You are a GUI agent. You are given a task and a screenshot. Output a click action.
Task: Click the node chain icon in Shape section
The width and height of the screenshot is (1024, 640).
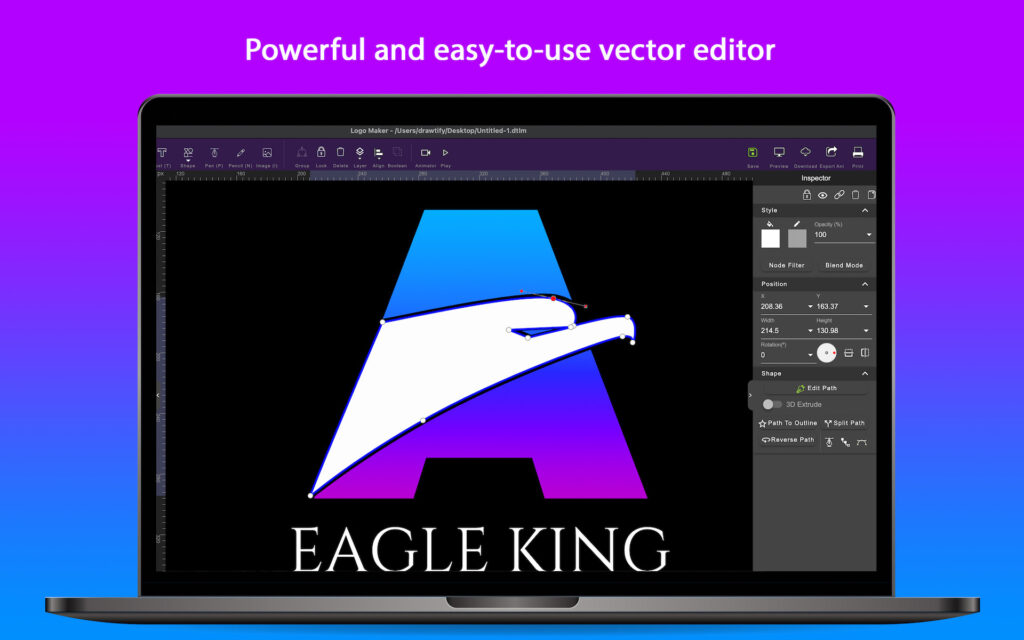[845, 442]
